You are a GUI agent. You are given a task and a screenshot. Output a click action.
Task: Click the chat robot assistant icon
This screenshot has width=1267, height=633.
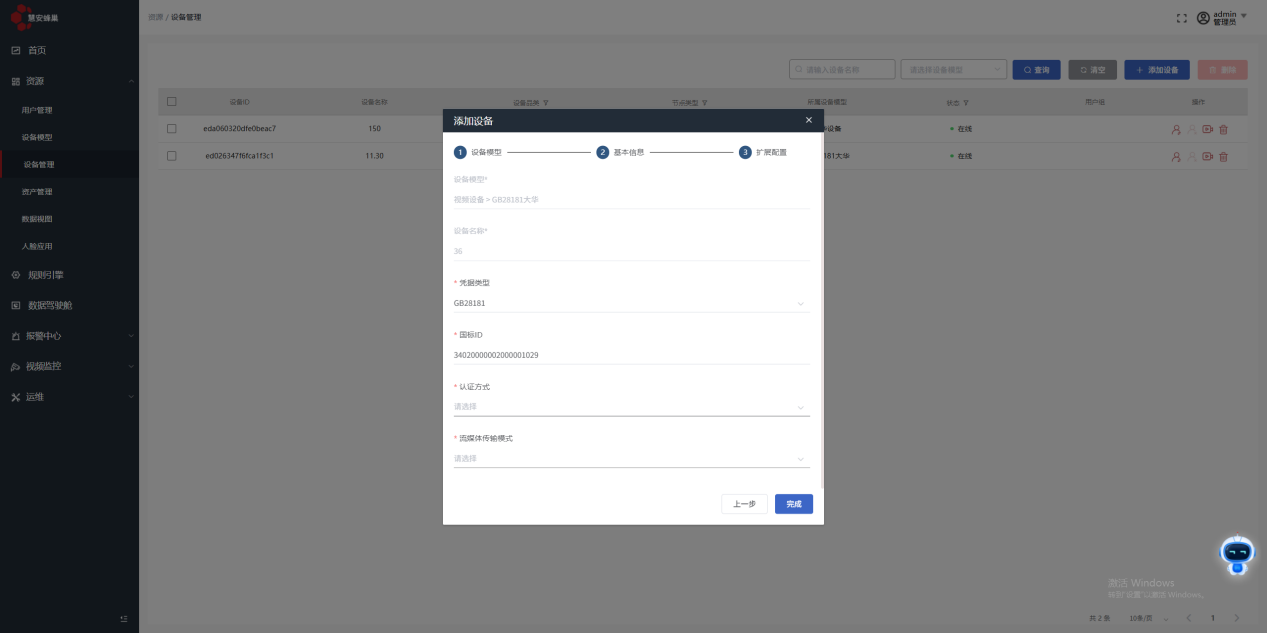coord(1237,554)
